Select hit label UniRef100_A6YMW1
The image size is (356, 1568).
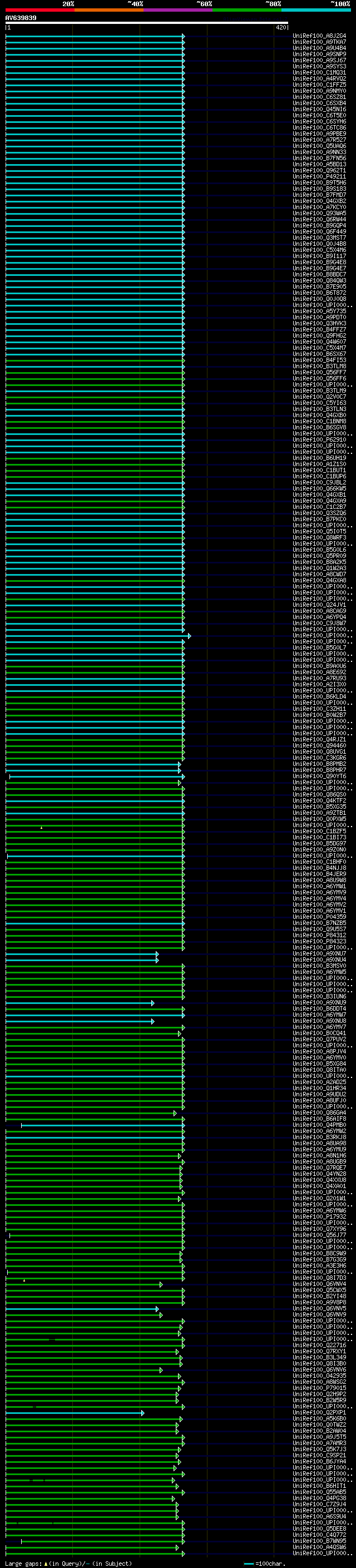pyautogui.click(x=319, y=886)
